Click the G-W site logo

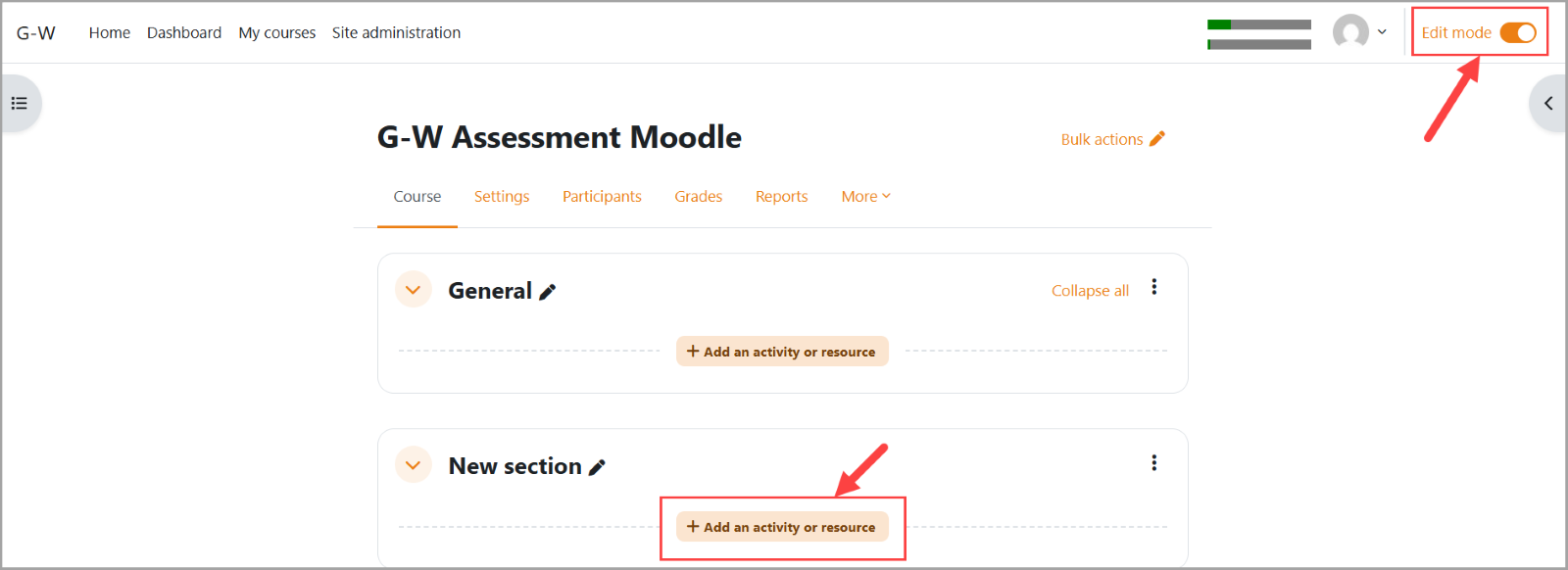pyautogui.click(x=36, y=32)
